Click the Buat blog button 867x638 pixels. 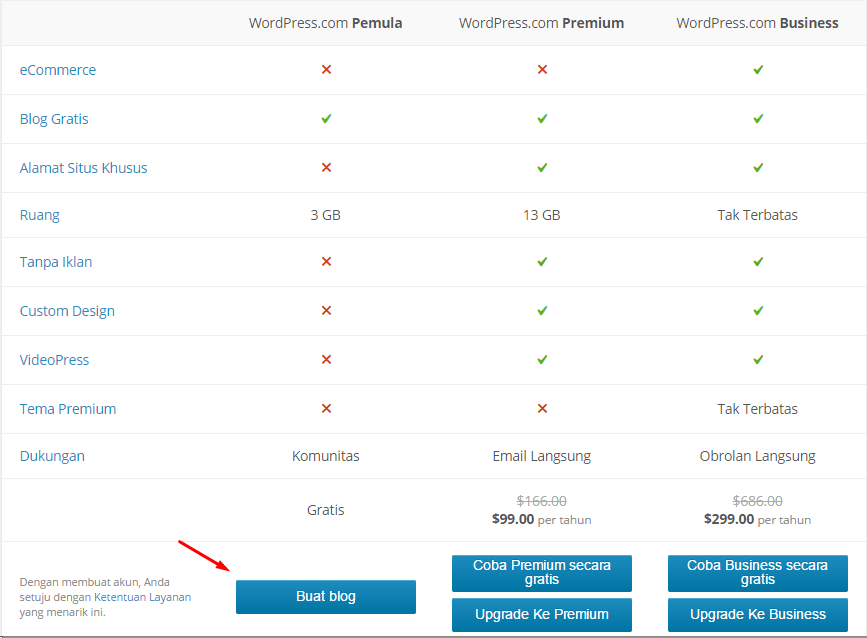point(326,597)
